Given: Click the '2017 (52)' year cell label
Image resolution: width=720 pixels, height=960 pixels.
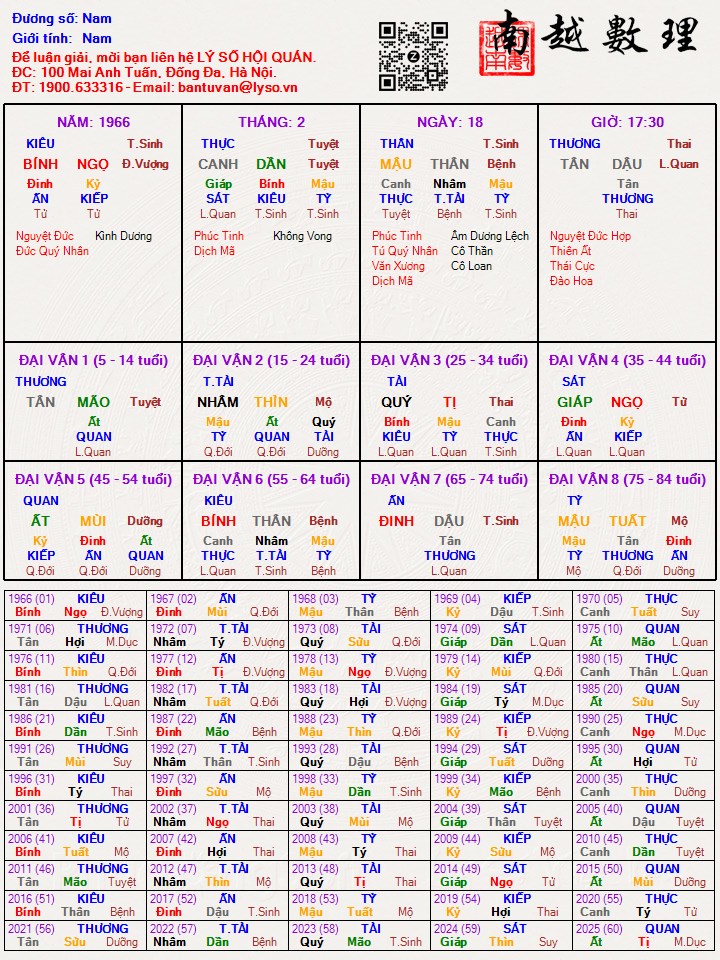Looking at the screenshot, I should coord(173,899).
